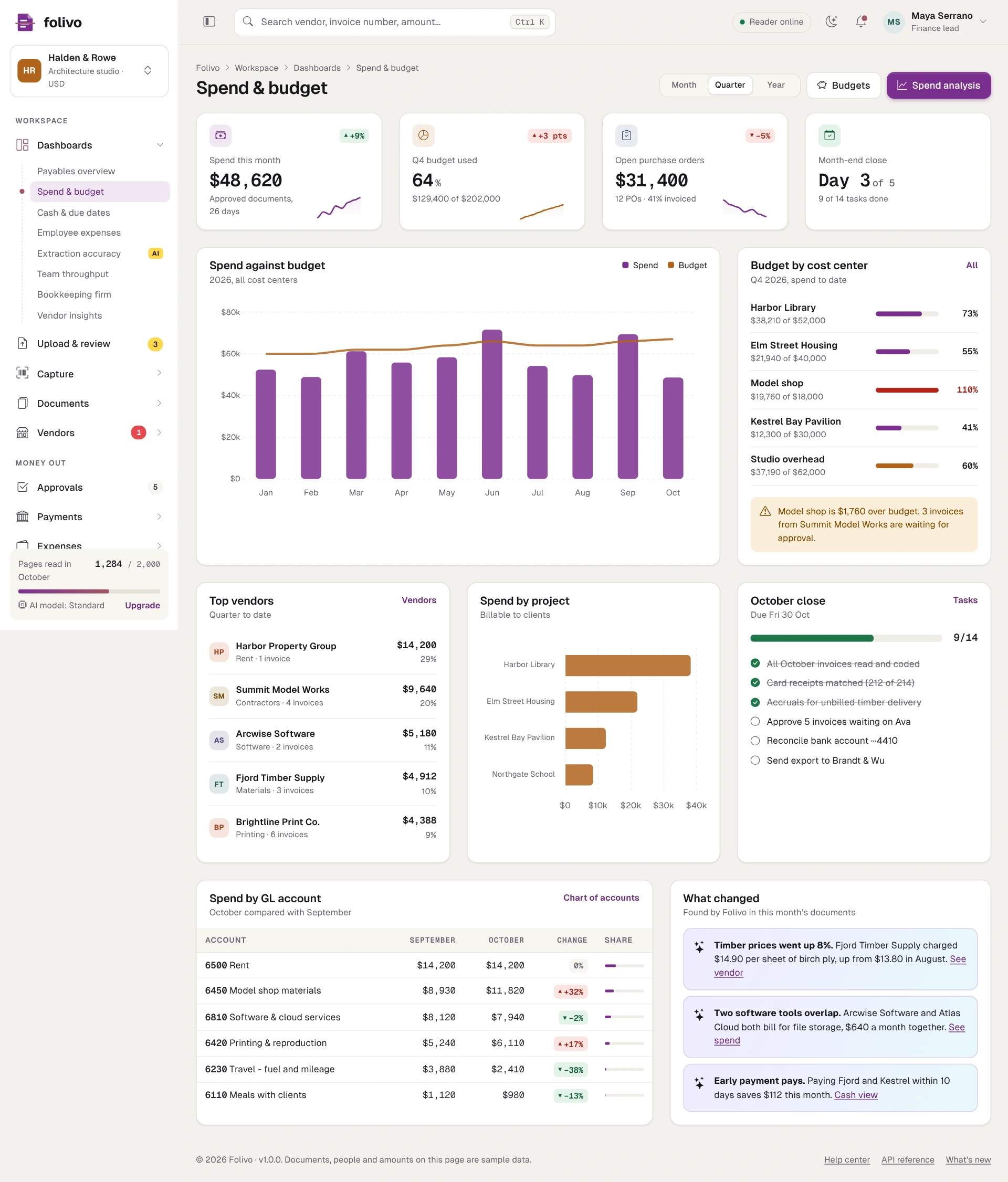Screen dimensions: 1008x1182
Task: Open the Chart of accounts link
Action: pos(601,898)
